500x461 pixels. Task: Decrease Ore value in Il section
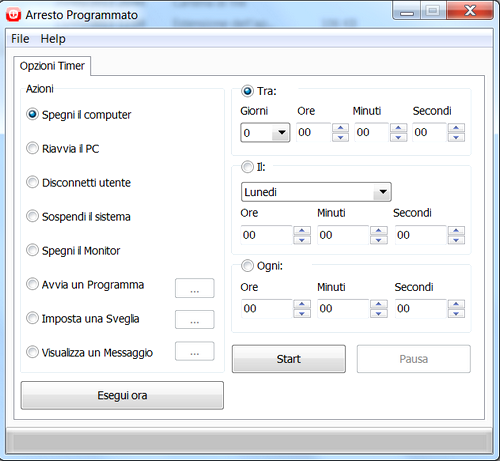(x=302, y=240)
